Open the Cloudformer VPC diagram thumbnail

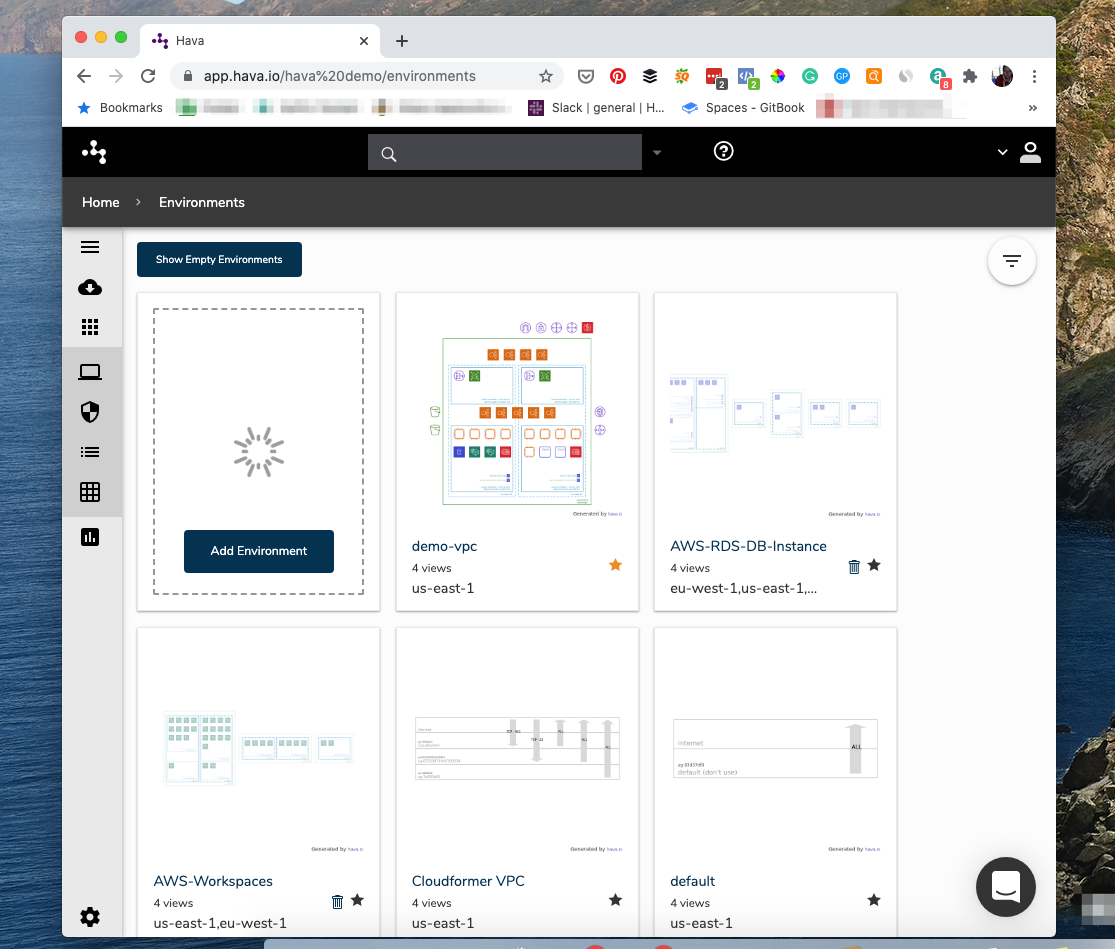click(517, 749)
